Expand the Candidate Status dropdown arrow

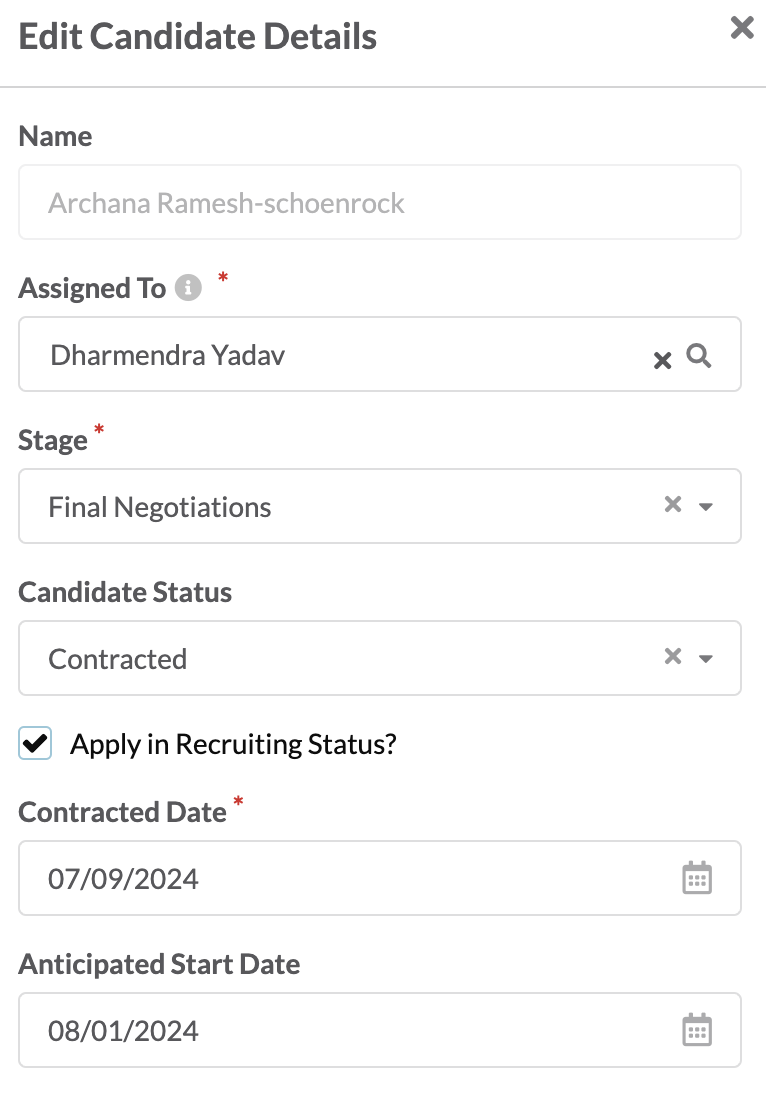(x=706, y=658)
